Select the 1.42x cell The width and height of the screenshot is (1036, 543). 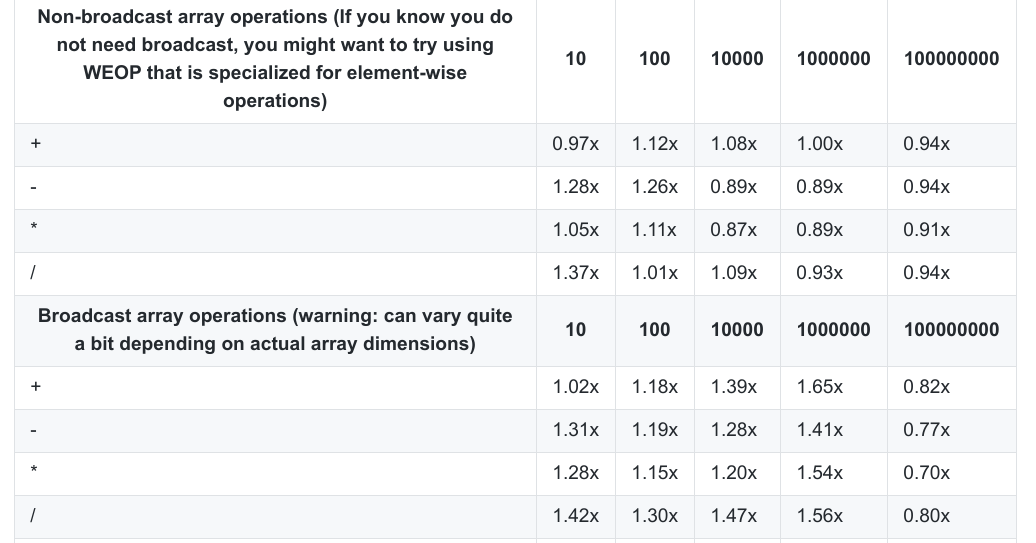576,516
